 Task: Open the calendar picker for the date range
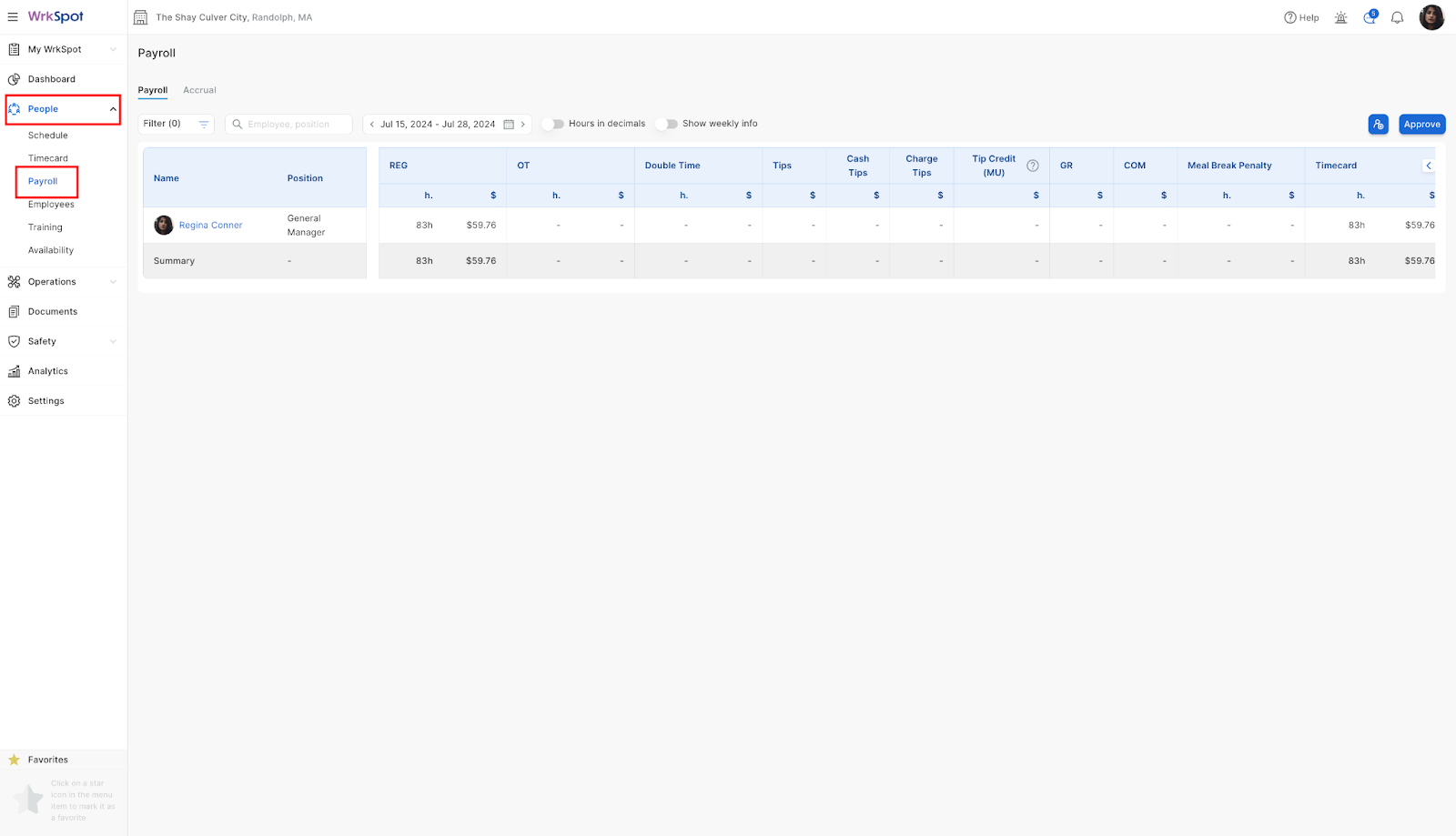pyautogui.click(x=509, y=124)
